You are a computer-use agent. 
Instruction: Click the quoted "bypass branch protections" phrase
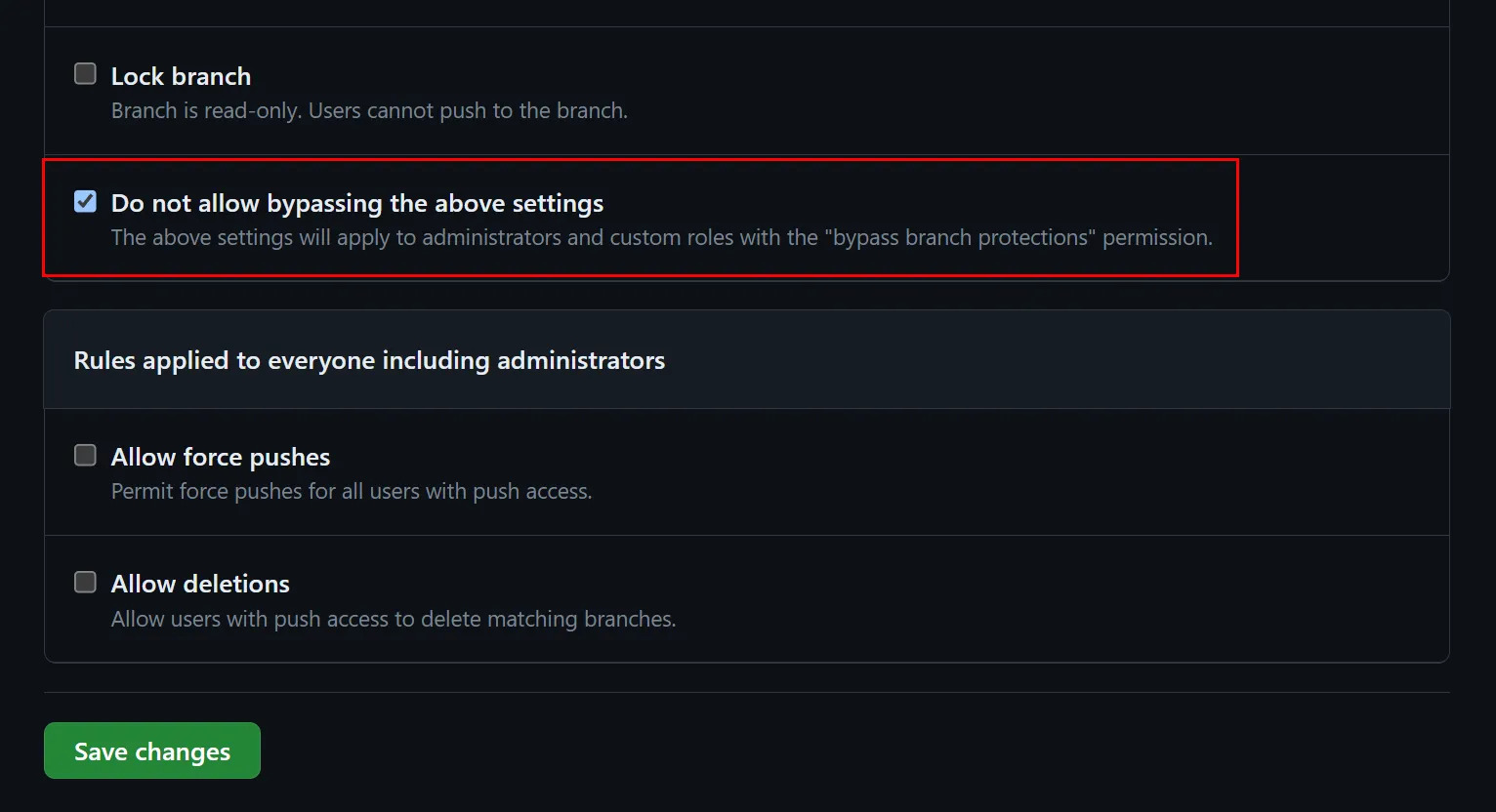pos(961,237)
